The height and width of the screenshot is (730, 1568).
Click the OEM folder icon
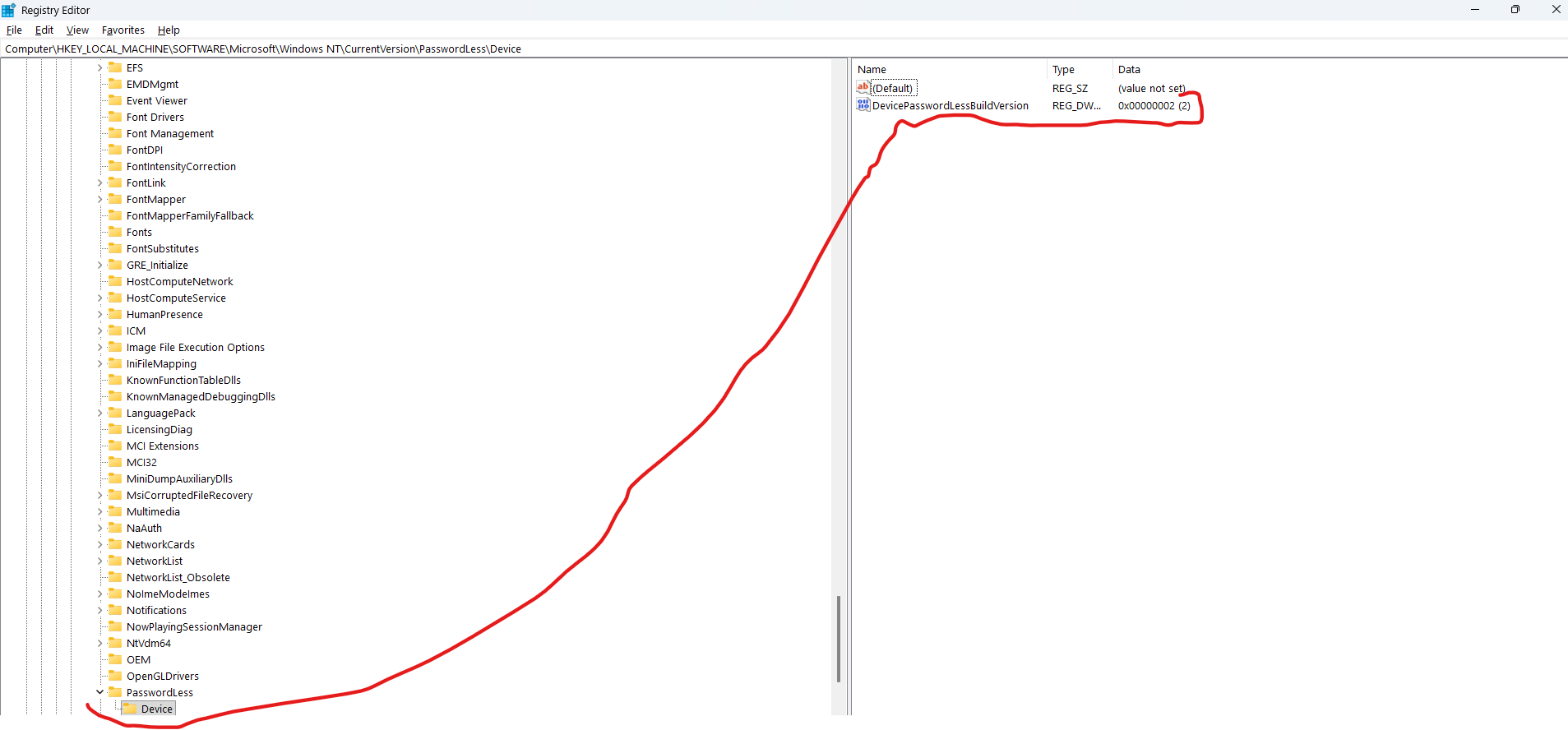(x=115, y=659)
